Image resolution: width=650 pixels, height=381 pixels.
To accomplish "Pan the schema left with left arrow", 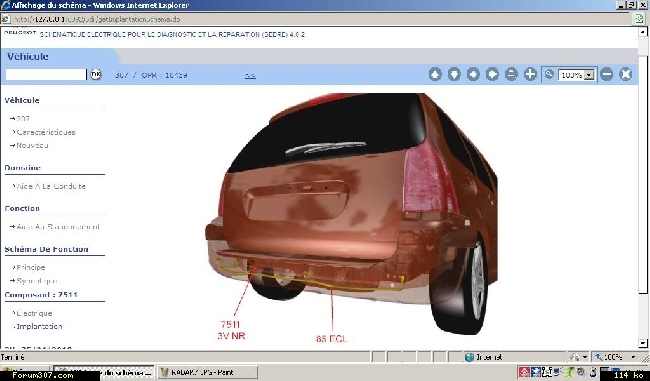I will pos(473,75).
